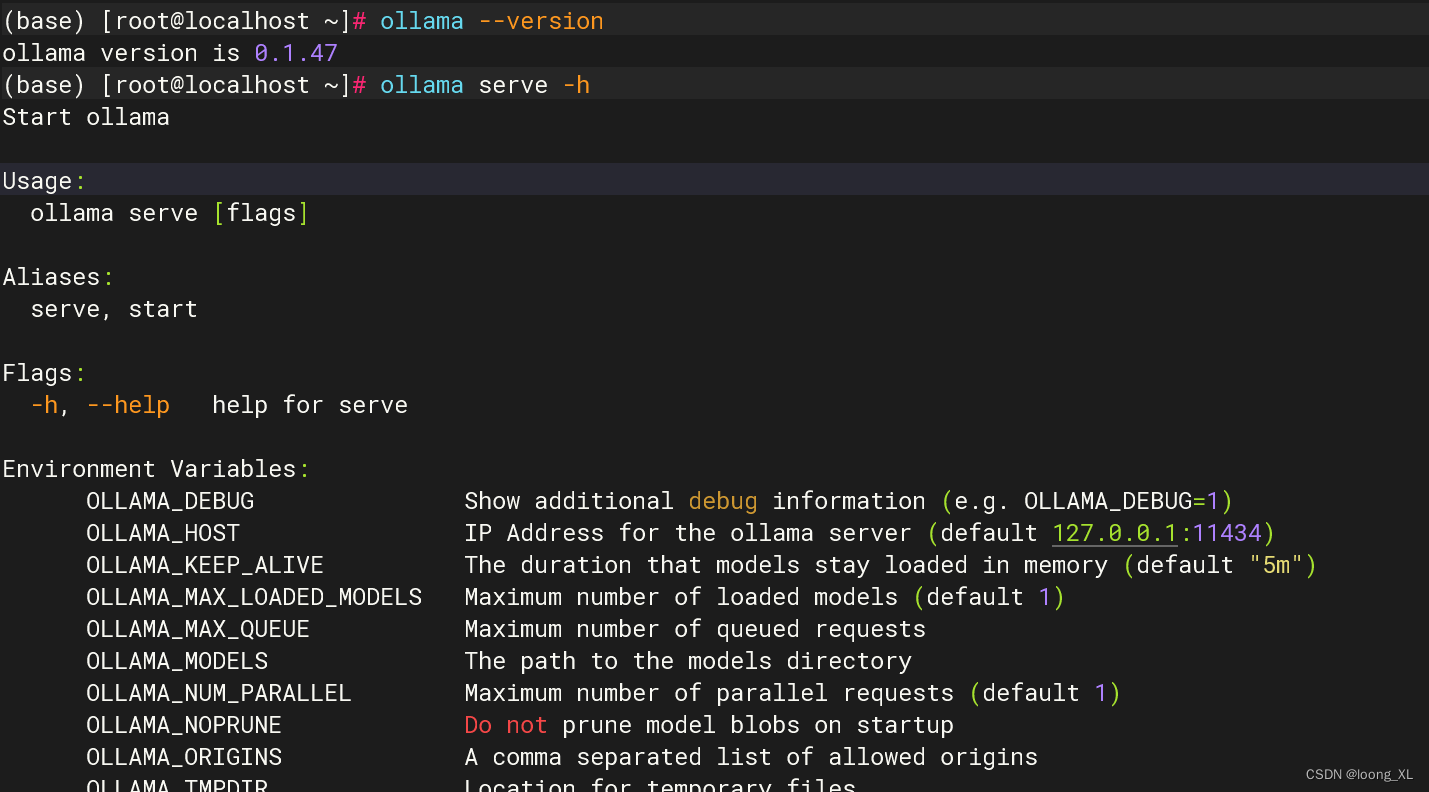Click the OLLAMA_KEEP_ALIVE variable name
1429x792 pixels.
tap(205, 565)
